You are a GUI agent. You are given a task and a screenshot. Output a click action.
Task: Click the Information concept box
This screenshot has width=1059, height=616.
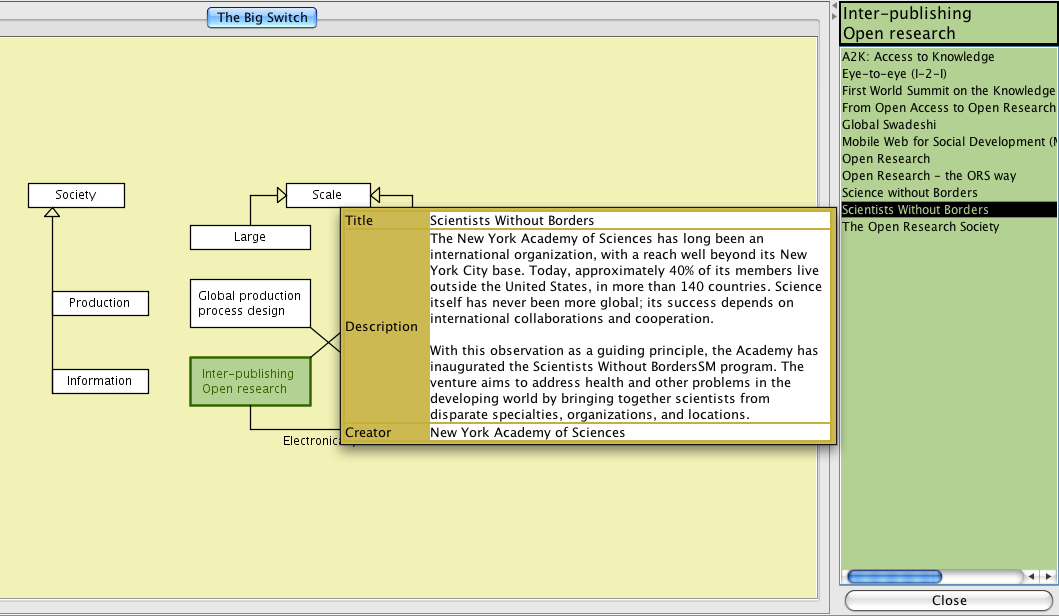coord(99,381)
